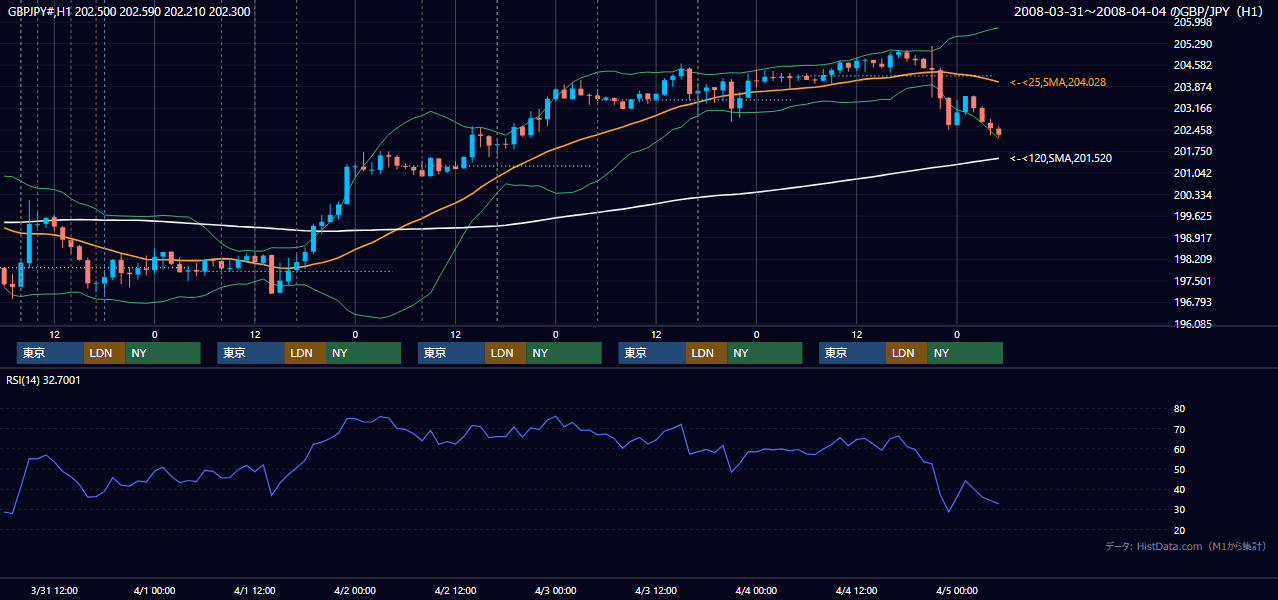Click the 199.625 price axis label
Image resolution: width=1278 pixels, height=600 pixels.
pos(1193,216)
